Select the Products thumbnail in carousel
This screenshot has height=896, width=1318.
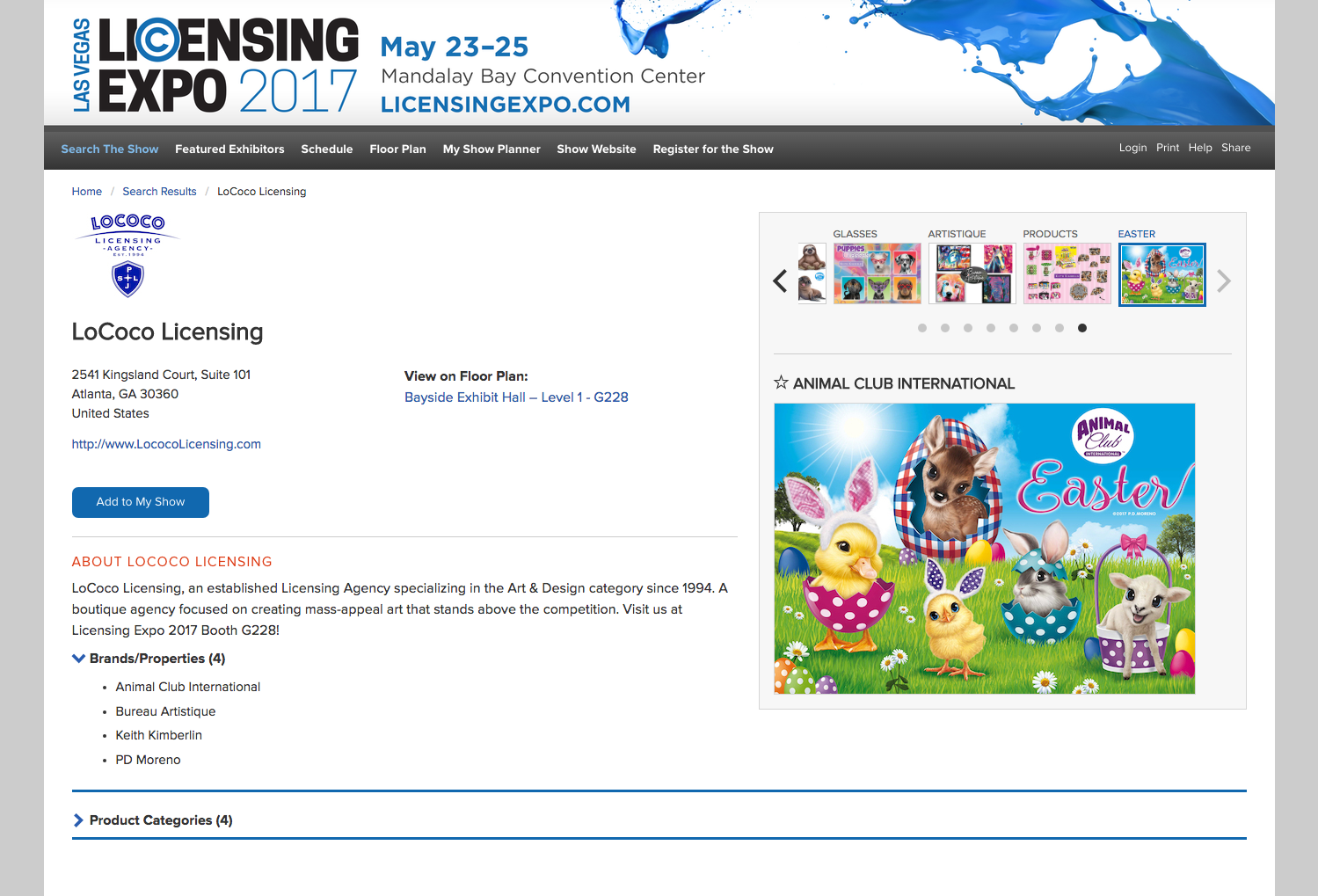[1067, 273]
